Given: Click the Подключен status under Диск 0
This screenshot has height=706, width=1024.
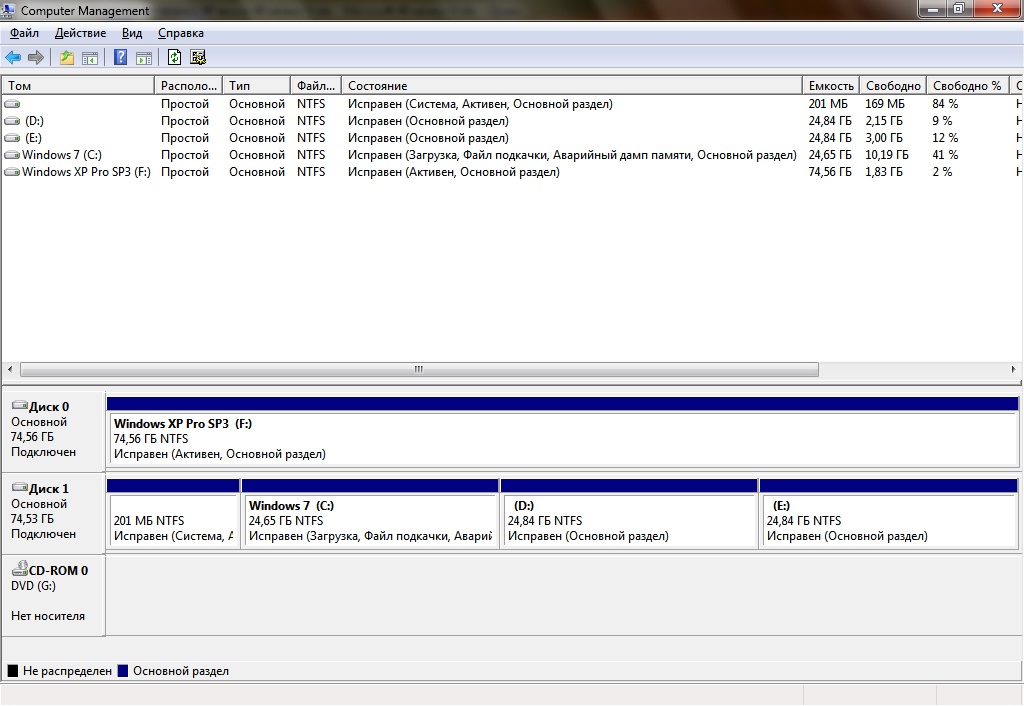Looking at the screenshot, I should coord(43,452).
